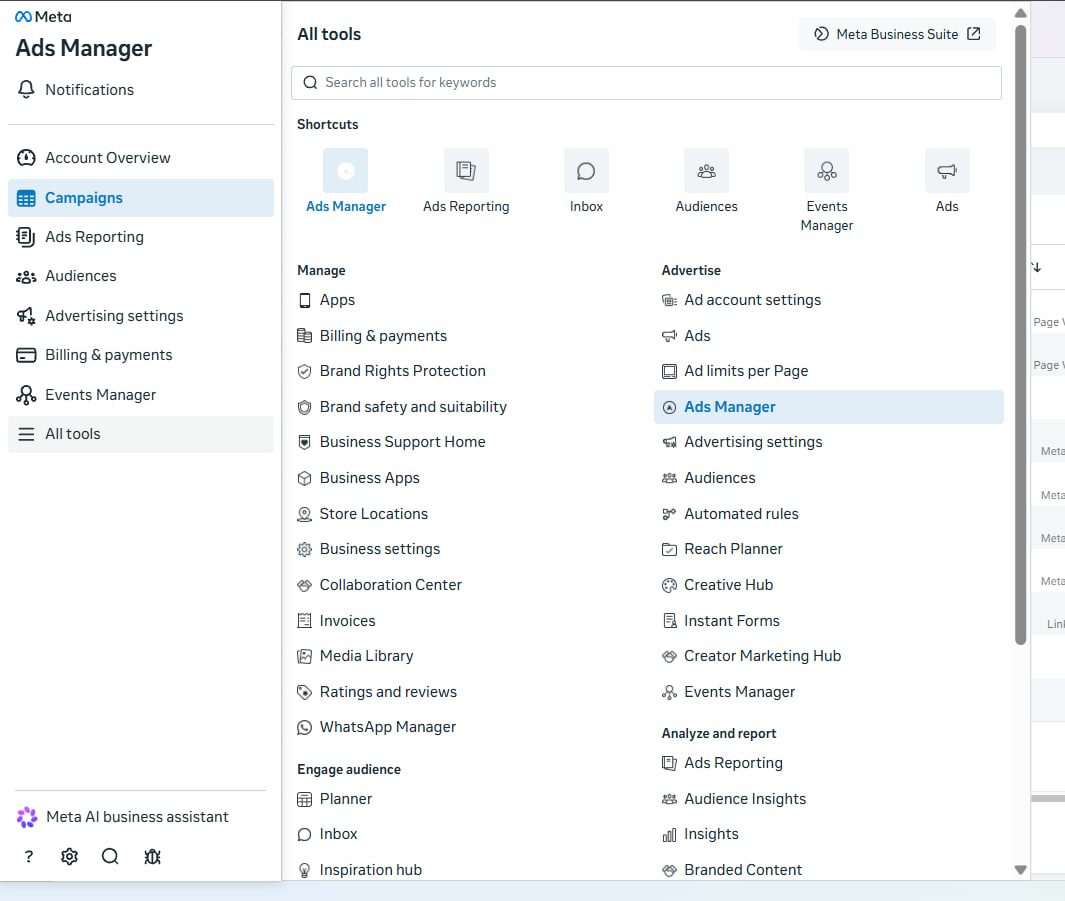This screenshot has height=901, width=1065.
Task: Open Inspiration hub
Action: point(360,870)
